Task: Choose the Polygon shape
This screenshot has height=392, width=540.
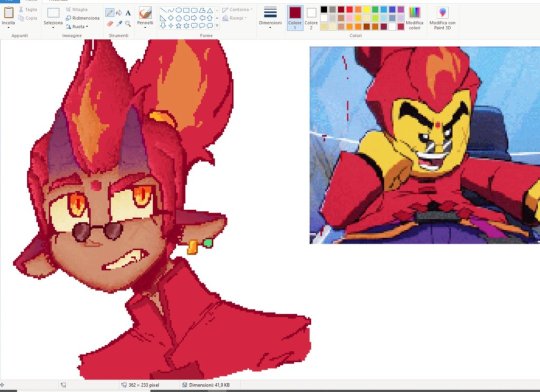Action: tap(202, 10)
